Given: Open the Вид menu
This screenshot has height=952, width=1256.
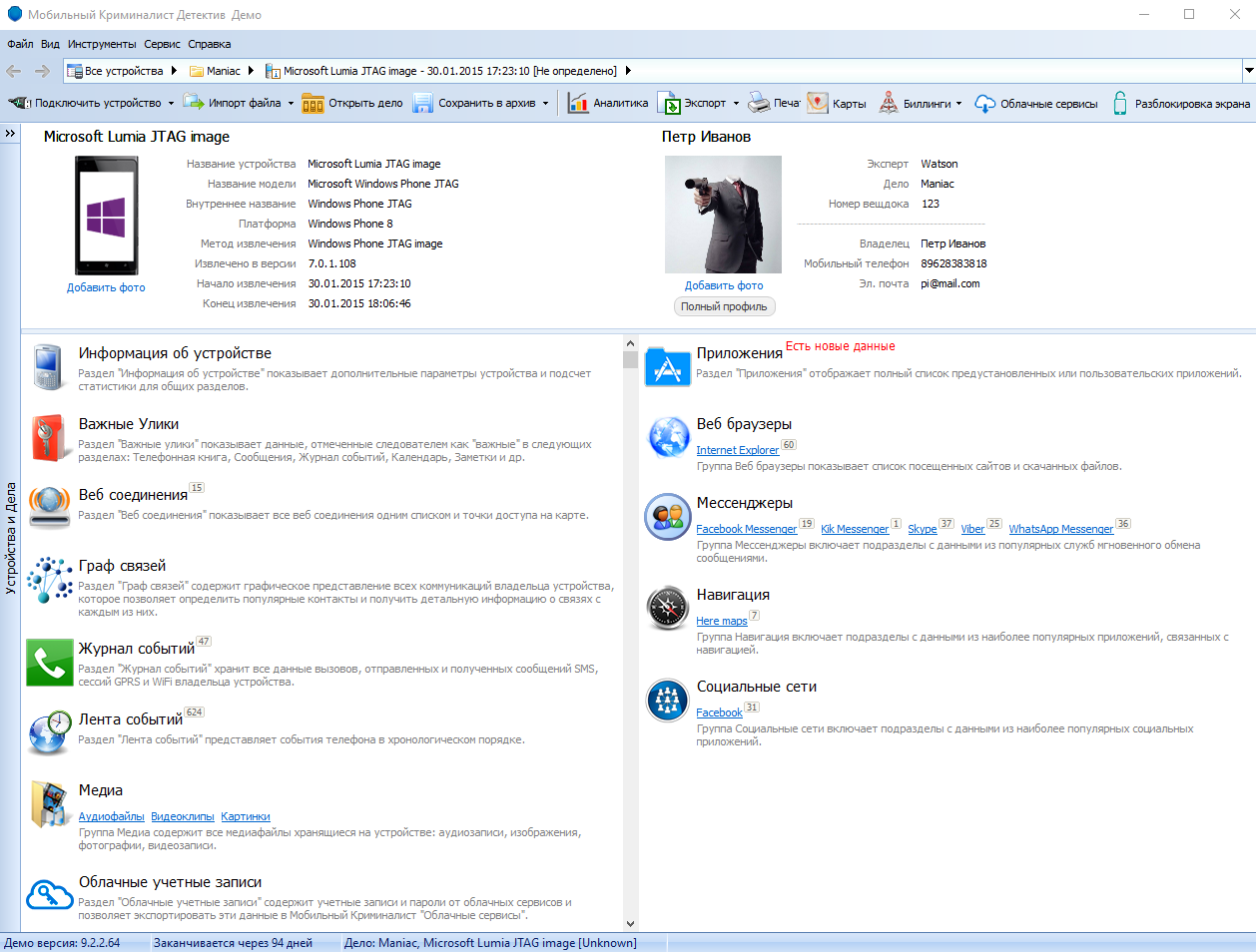Looking at the screenshot, I should tap(50, 44).
